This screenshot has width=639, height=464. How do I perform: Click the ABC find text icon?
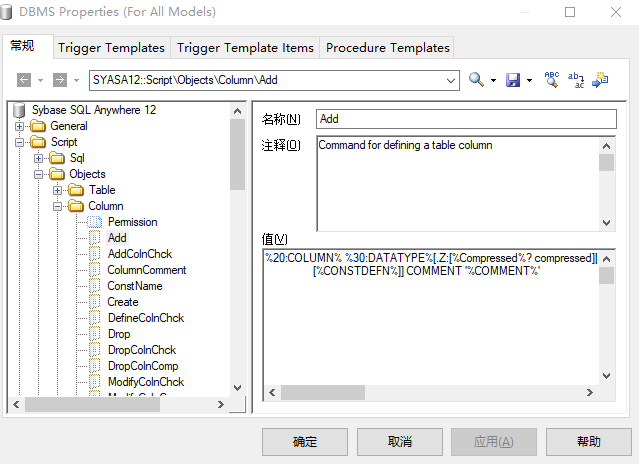coord(551,79)
